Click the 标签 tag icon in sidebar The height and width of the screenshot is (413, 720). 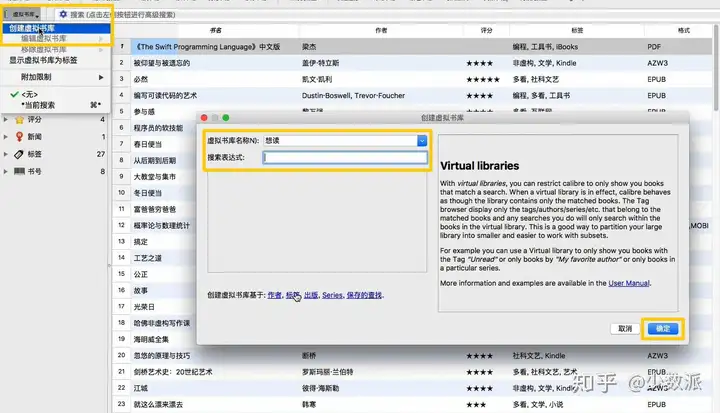pyautogui.click(x=19, y=154)
